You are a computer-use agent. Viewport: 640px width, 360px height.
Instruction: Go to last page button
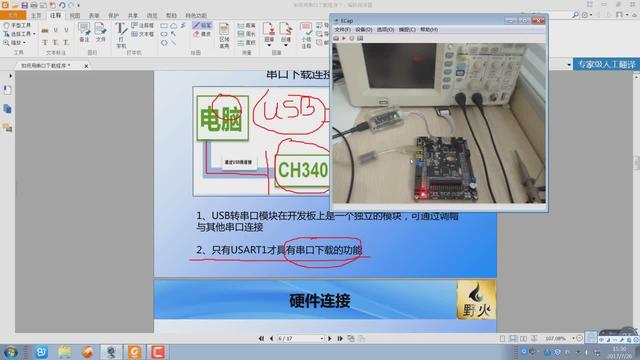click(x=340, y=338)
